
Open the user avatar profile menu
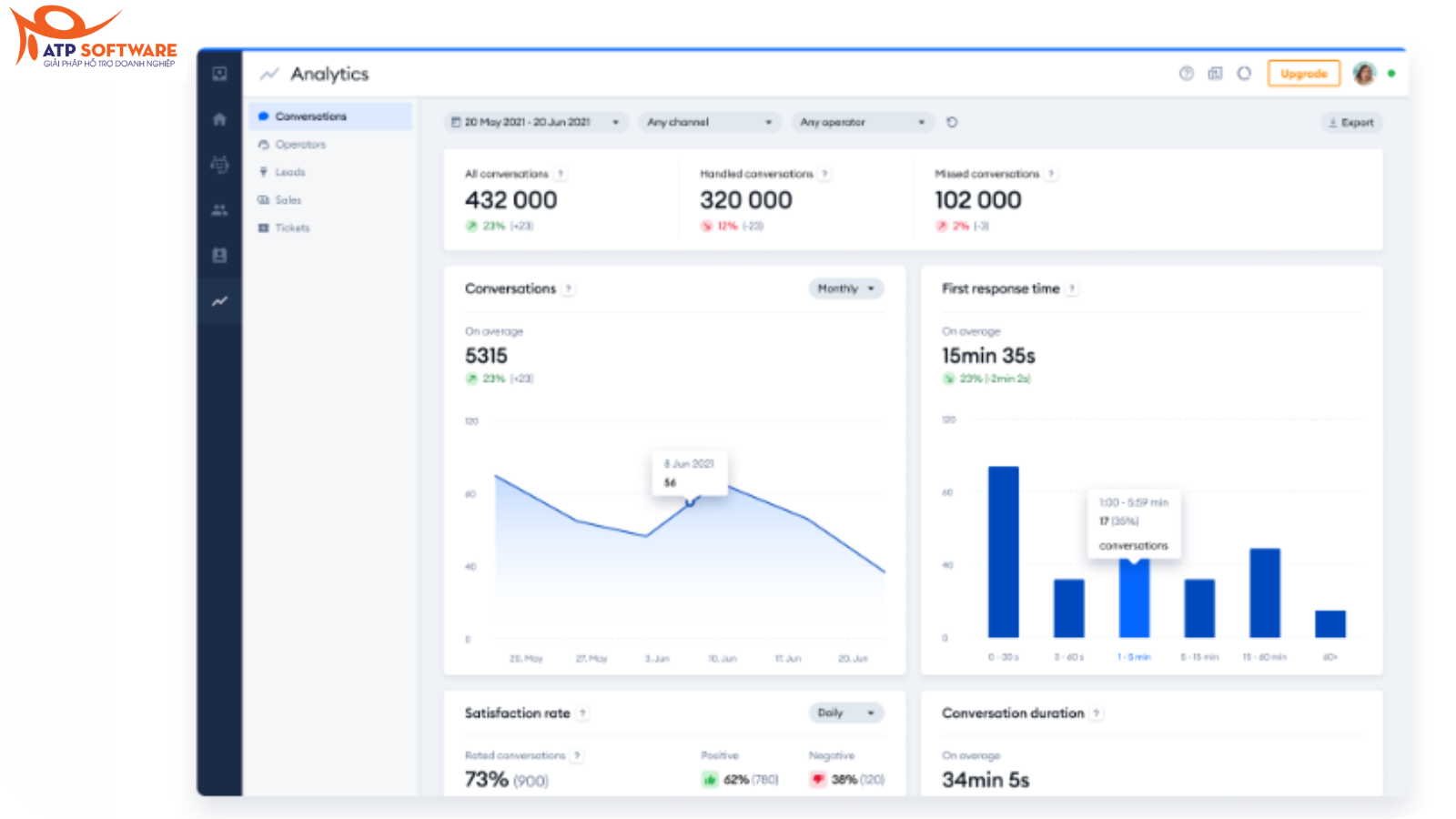[x=1364, y=74]
